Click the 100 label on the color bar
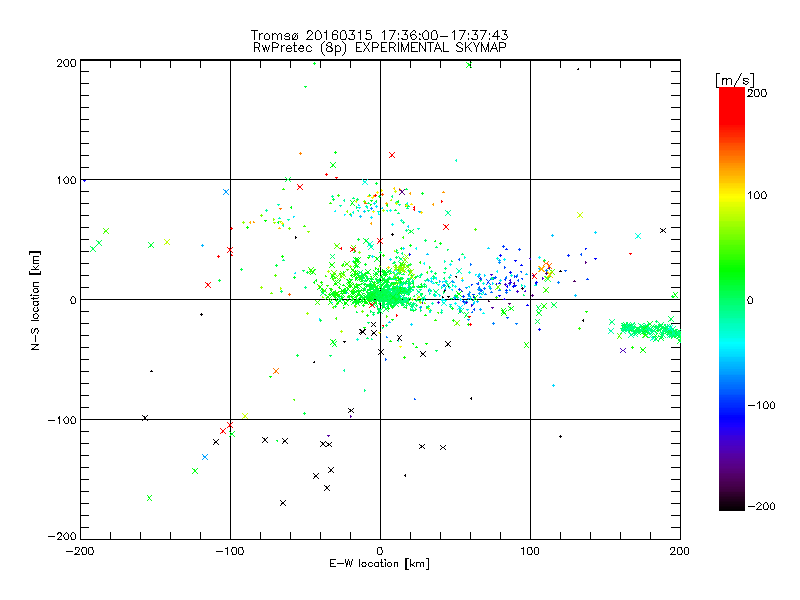 757,195
